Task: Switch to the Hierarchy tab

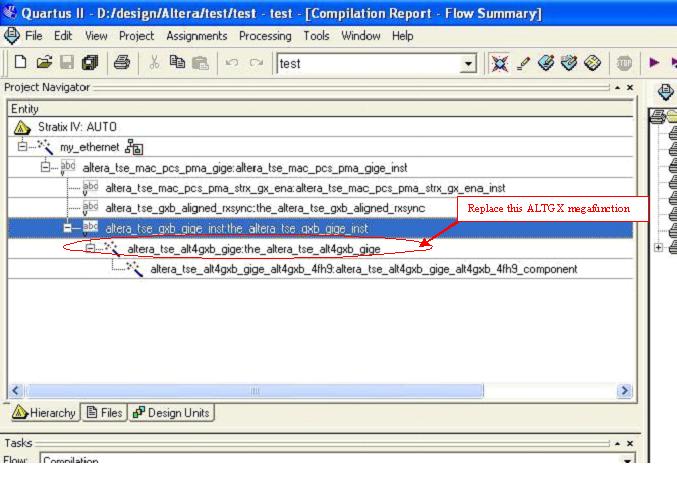Action: (44, 413)
